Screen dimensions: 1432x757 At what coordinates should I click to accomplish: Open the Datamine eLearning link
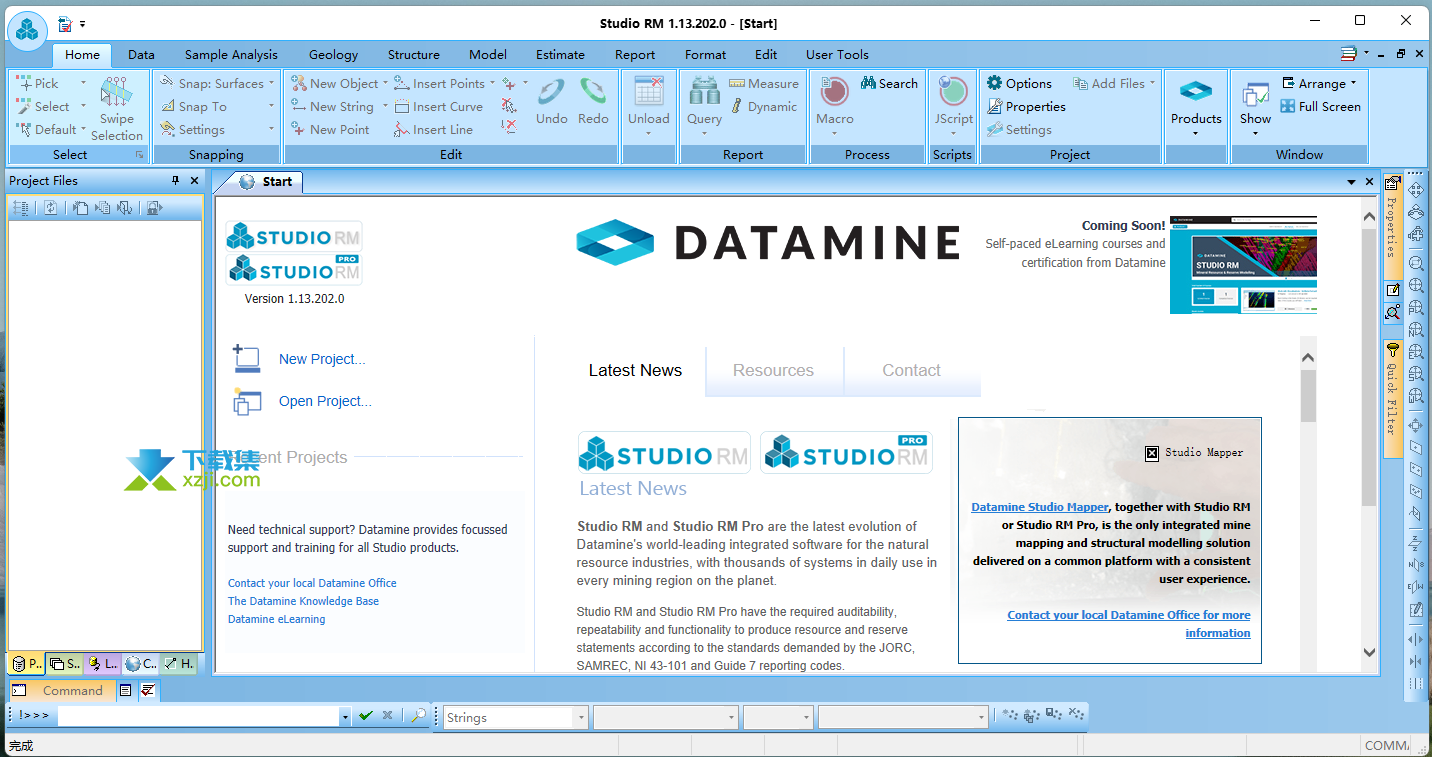(276, 619)
